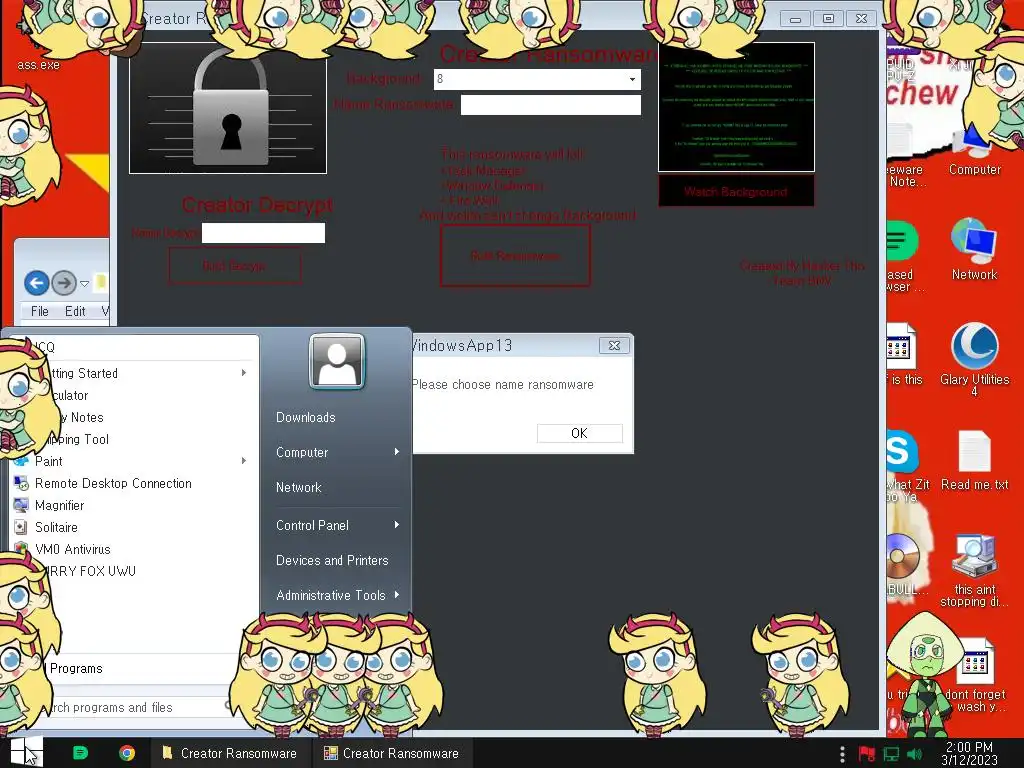Open Devices and Printers in Start menu
Image resolution: width=1024 pixels, height=768 pixels.
pyautogui.click(x=332, y=560)
